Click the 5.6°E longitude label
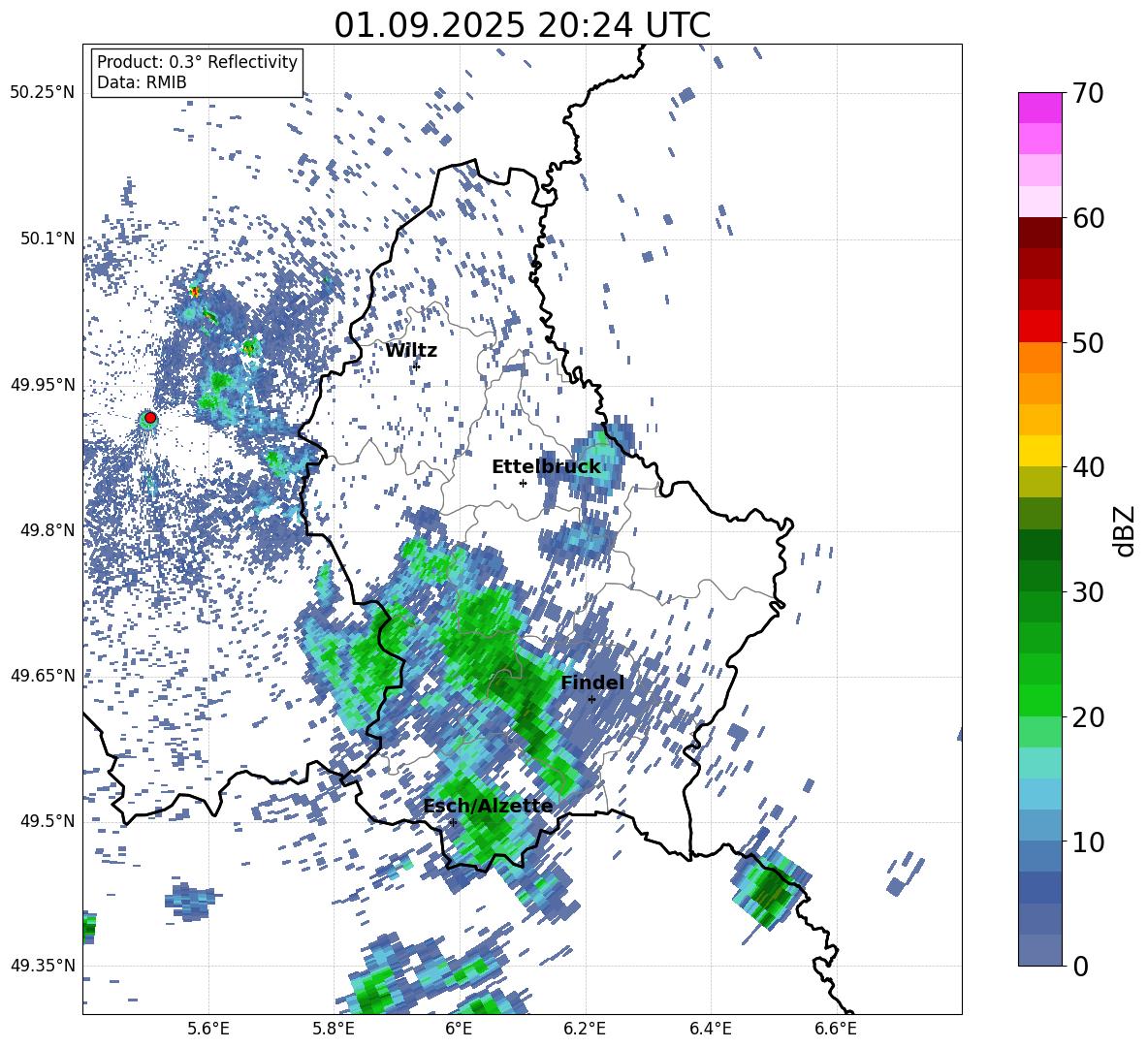Viewport: 1148px width, 1048px height. click(x=208, y=1029)
